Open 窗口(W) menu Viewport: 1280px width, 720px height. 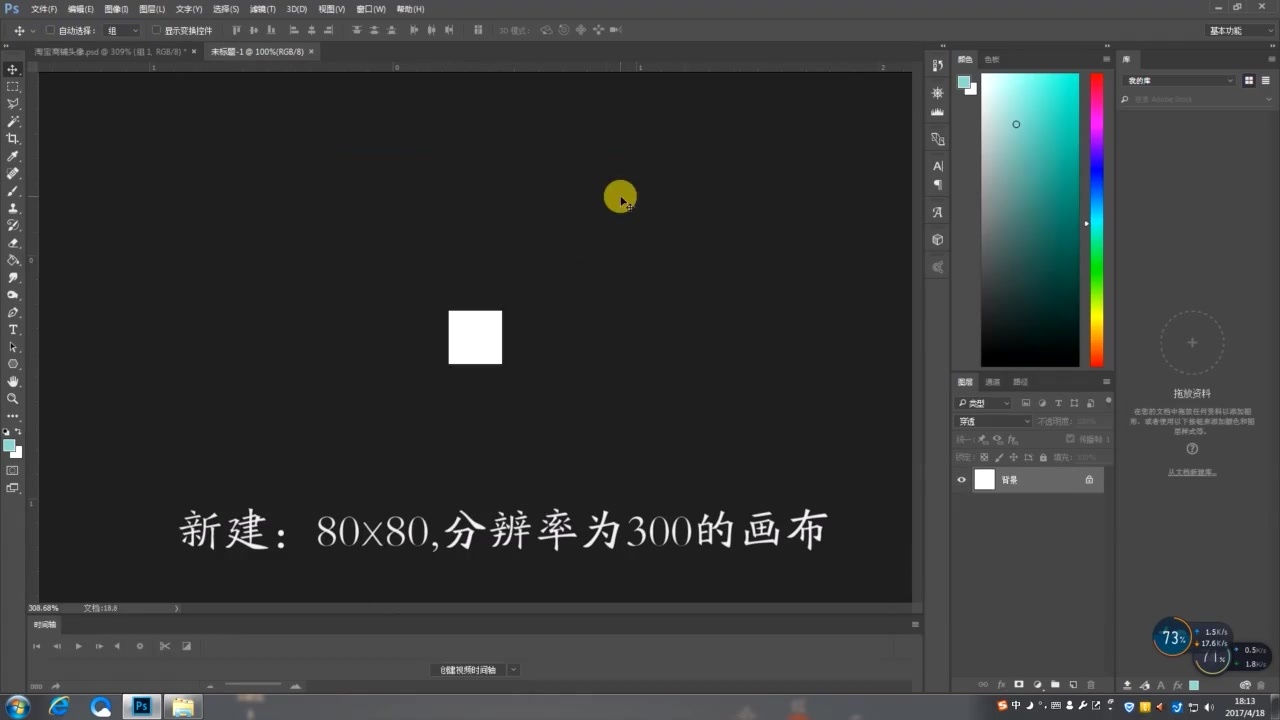[x=371, y=9]
